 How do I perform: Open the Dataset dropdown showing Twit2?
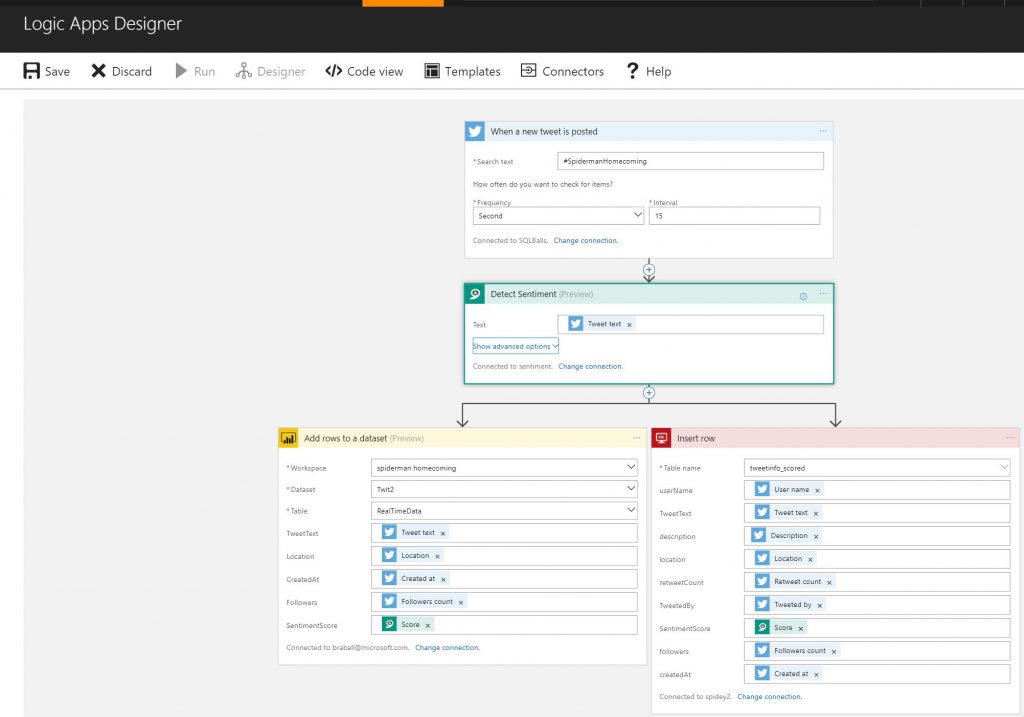pyautogui.click(x=504, y=488)
